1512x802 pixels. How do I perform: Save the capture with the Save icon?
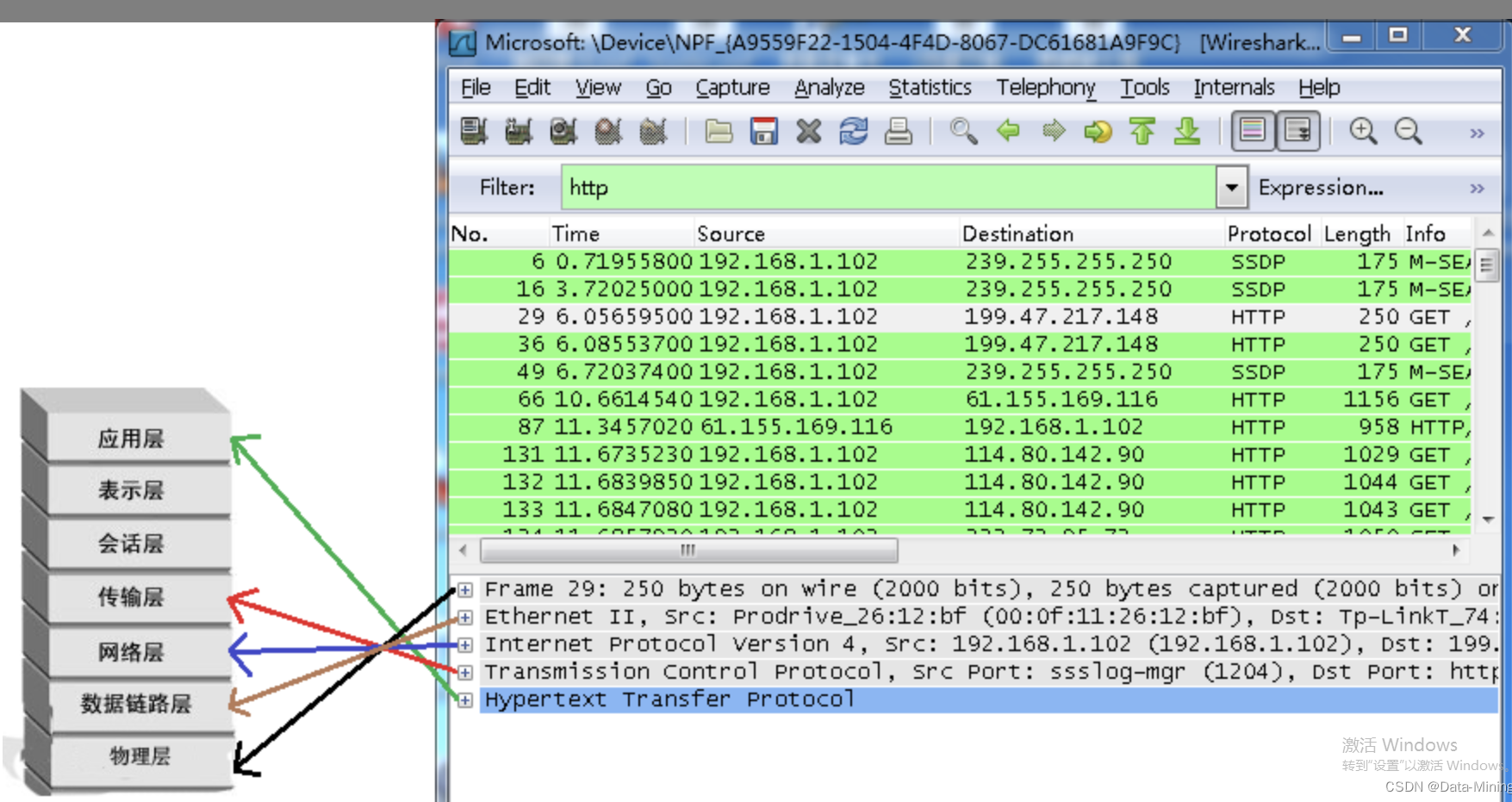[x=763, y=131]
